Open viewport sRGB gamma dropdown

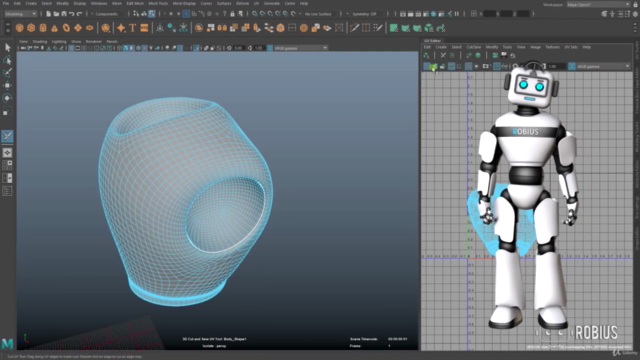click(300, 48)
